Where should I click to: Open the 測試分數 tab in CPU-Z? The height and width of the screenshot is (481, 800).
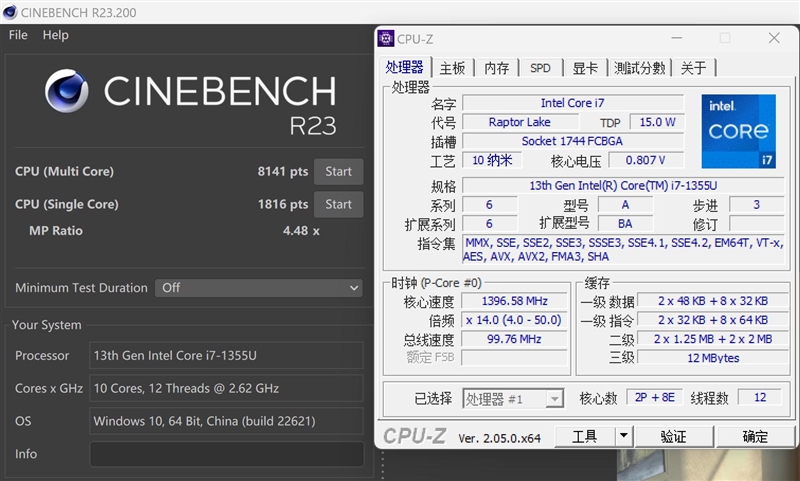[639, 68]
